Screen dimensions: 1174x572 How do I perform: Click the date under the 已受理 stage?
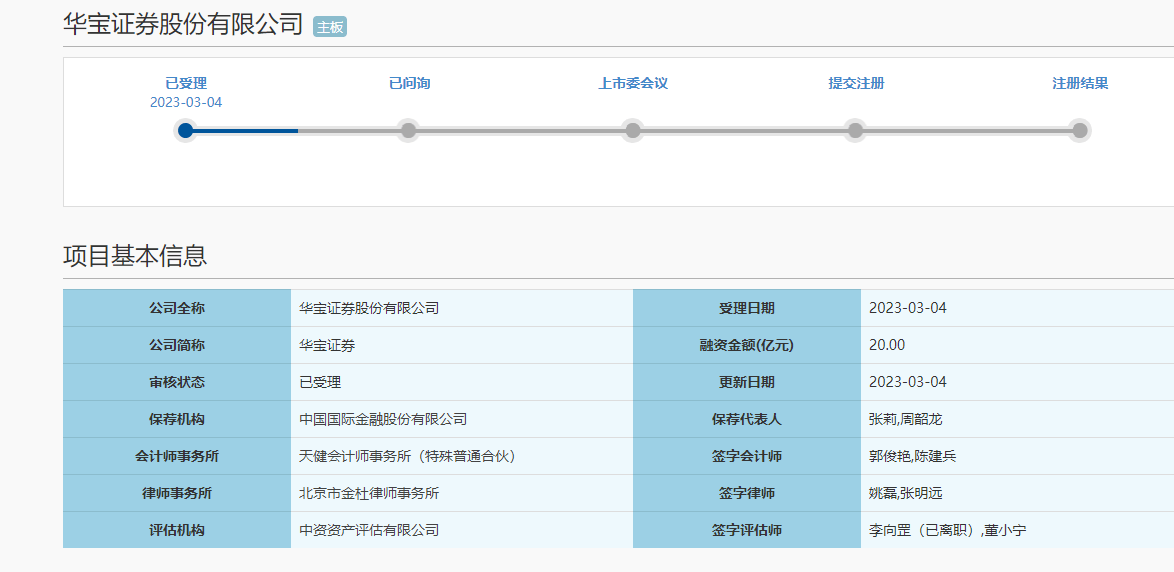point(186,102)
